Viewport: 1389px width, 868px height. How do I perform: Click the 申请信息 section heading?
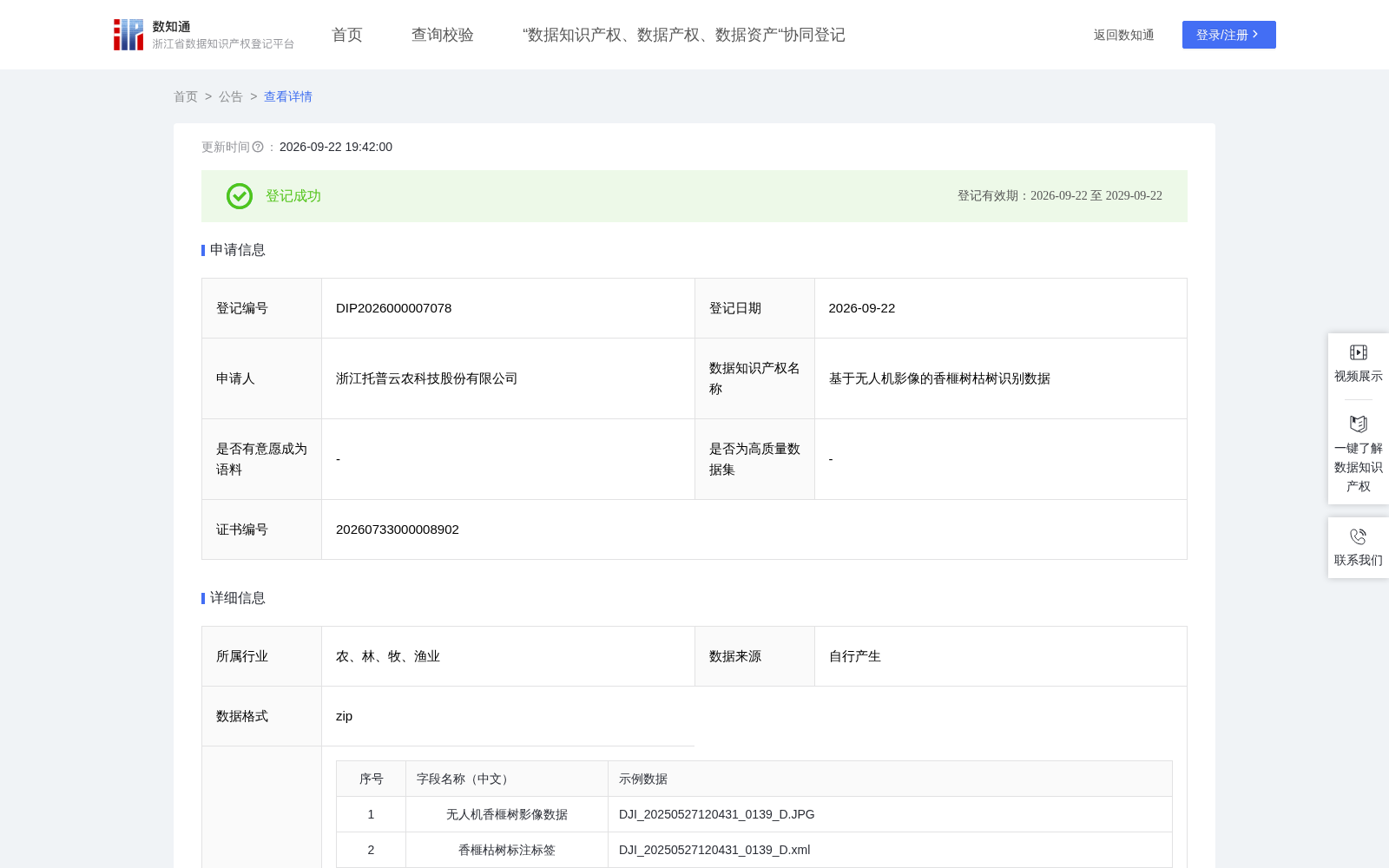tap(238, 250)
